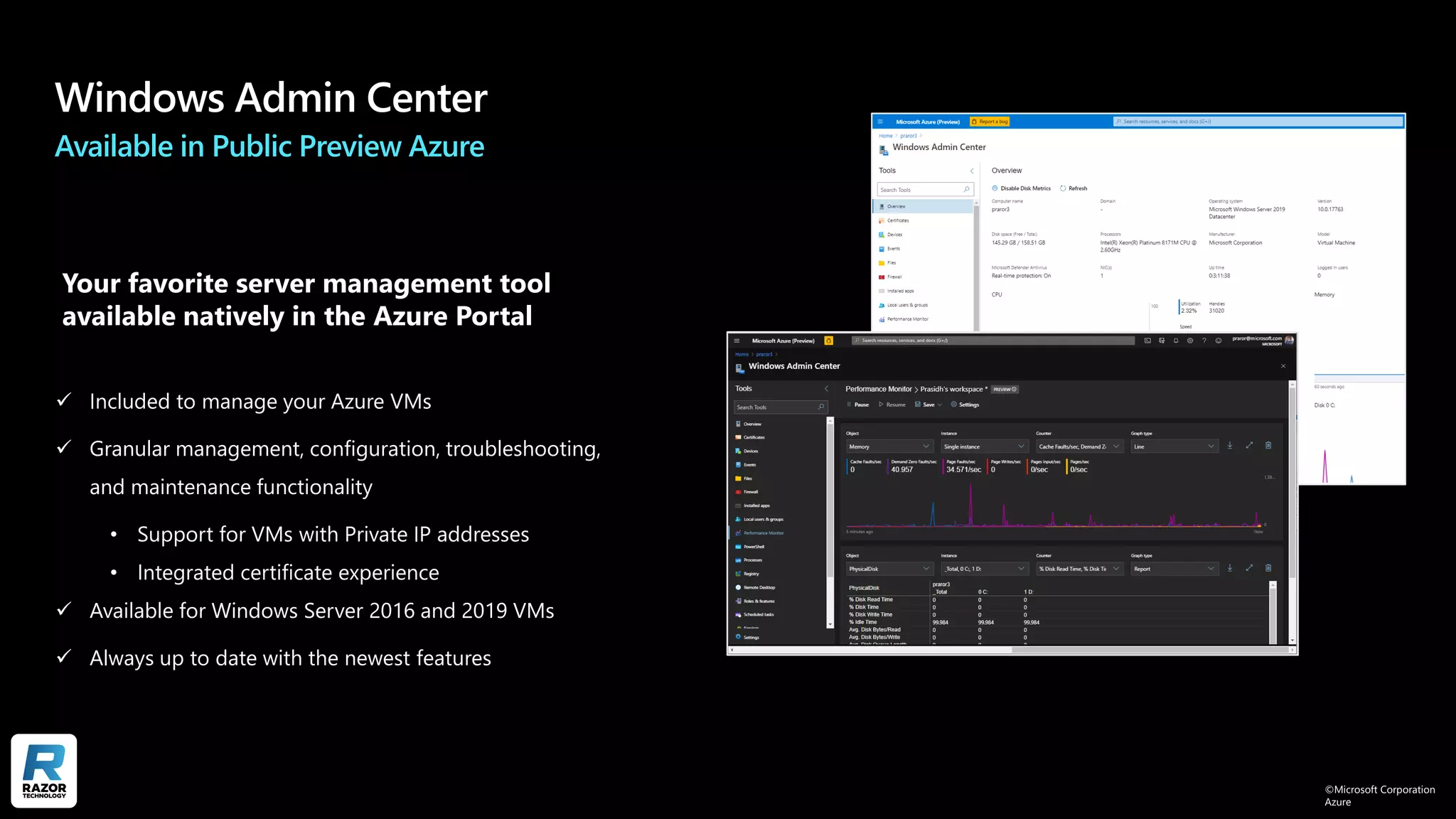Open the Memory Object dropdown
Screen dimensions: 1456x819
pyautogui.click(x=889, y=446)
